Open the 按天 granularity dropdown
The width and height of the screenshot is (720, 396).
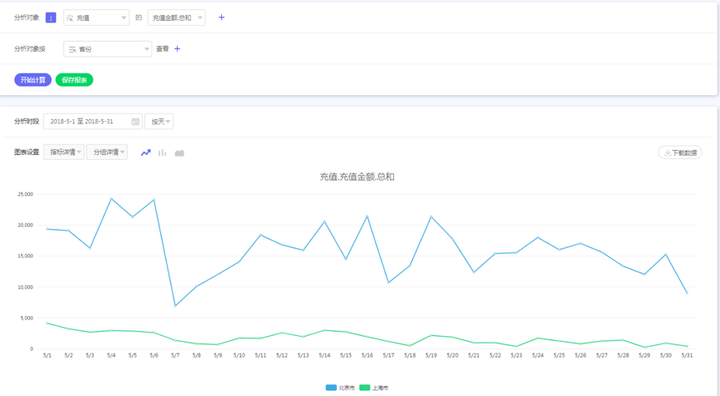[159, 121]
